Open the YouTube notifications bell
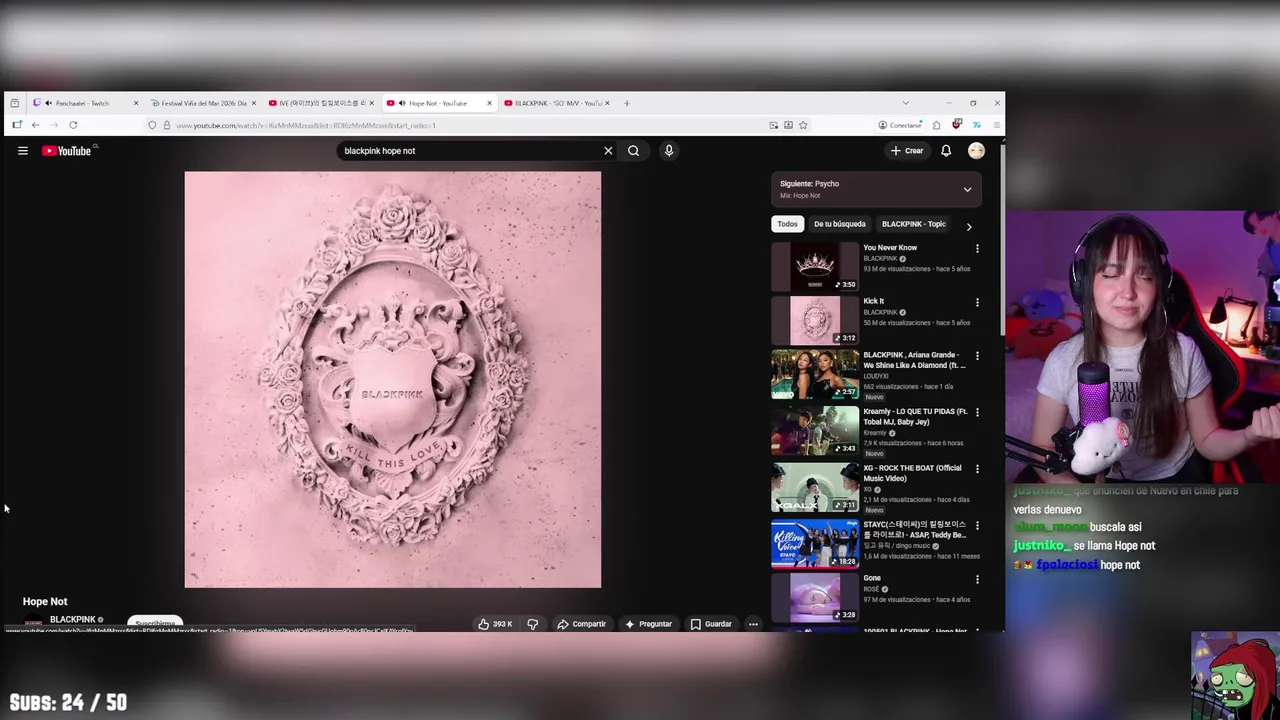 946,151
